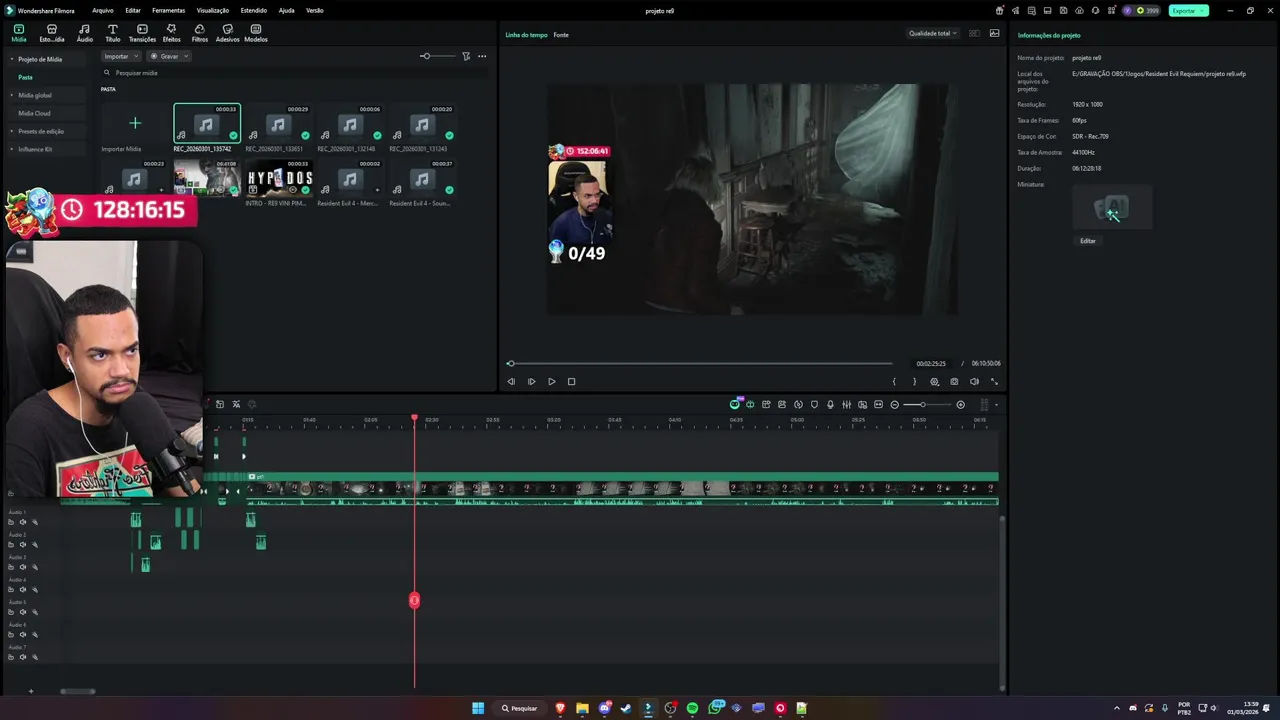Mute the Áudio 4 track

(23, 590)
